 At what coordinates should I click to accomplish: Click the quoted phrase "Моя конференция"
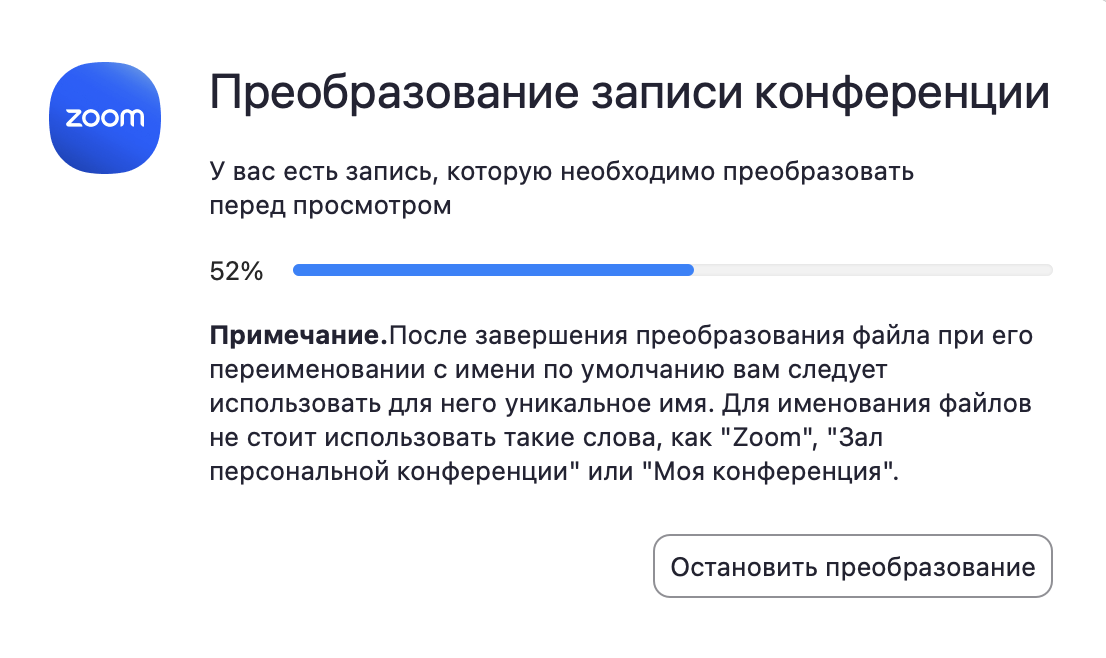771,472
